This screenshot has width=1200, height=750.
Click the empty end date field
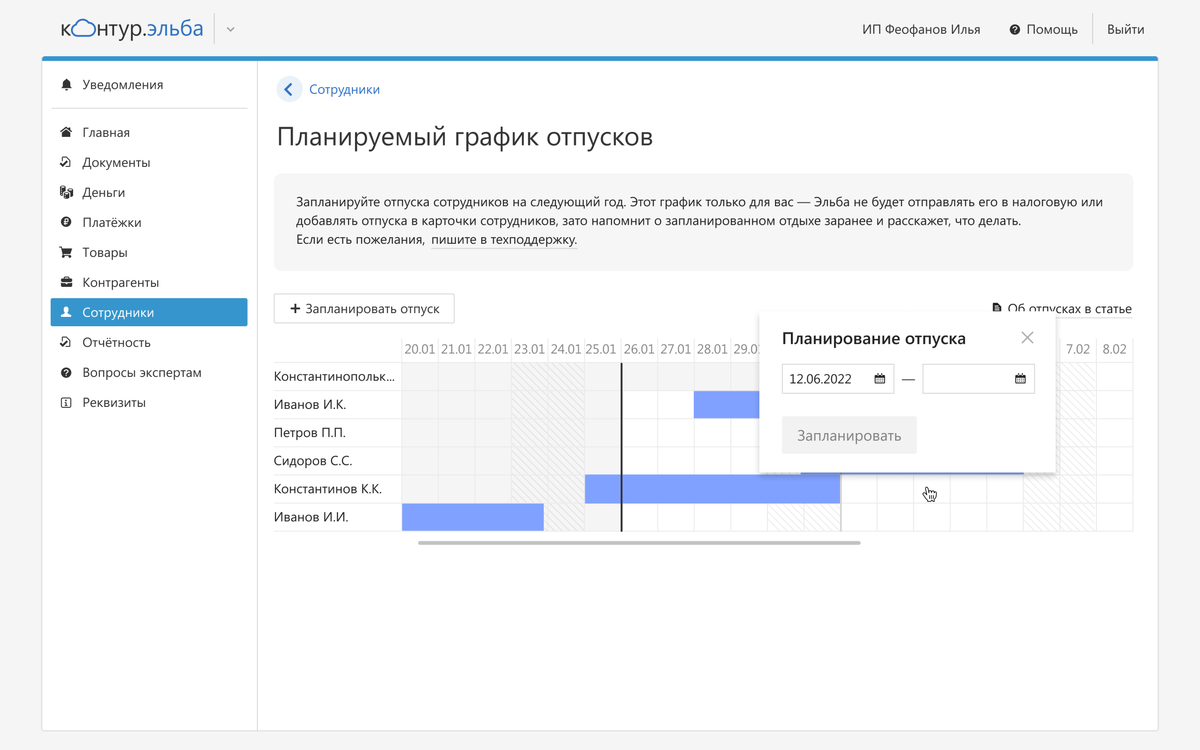(978, 379)
